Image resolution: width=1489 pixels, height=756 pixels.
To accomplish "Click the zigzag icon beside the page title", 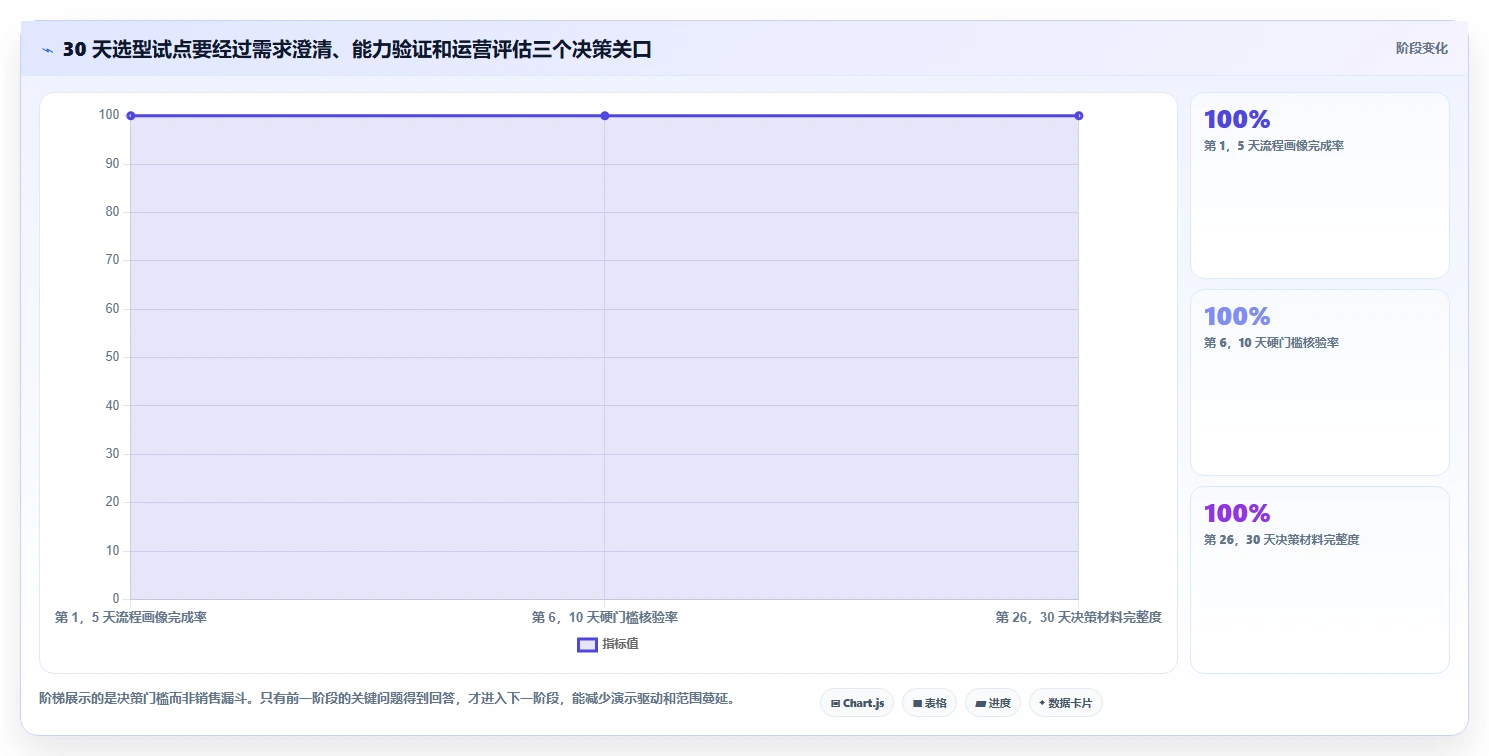I will coord(47,50).
